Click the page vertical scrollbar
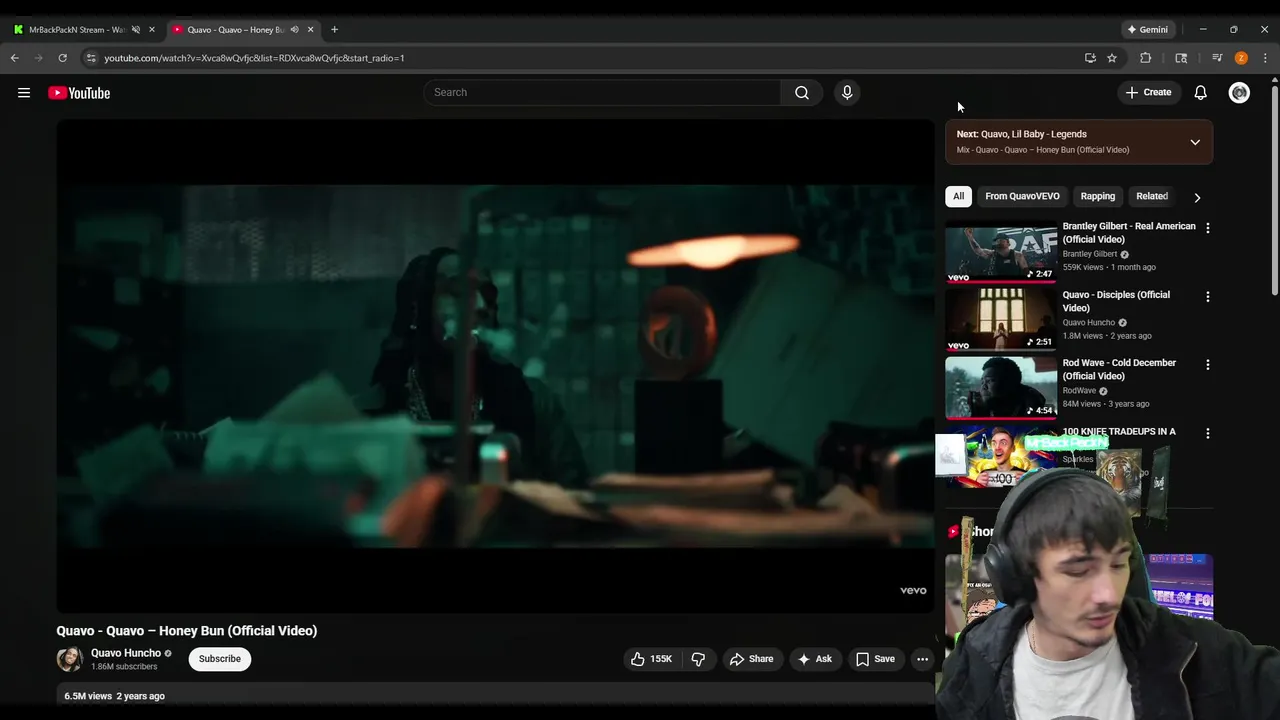The height and width of the screenshot is (720, 1280). [1274, 190]
